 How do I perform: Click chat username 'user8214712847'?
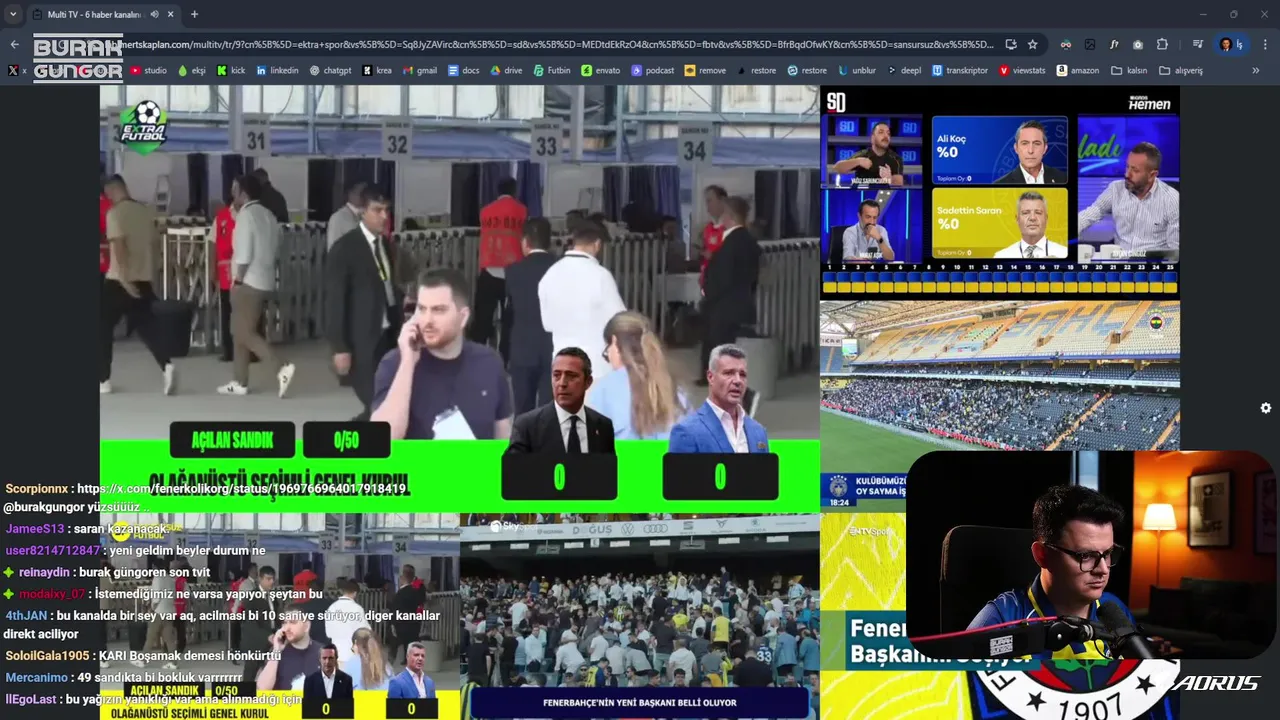tap(53, 550)
